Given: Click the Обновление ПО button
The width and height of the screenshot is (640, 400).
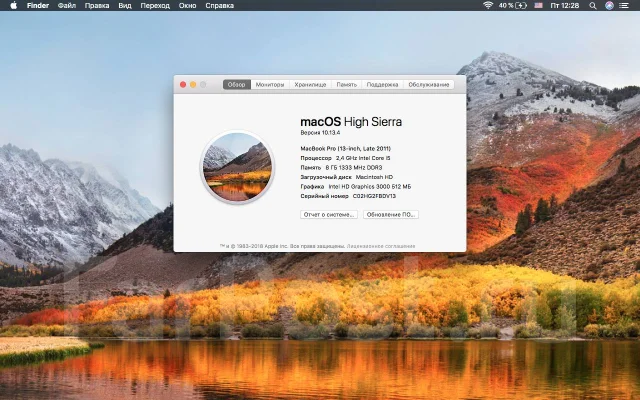Looking at the screenshot, I should (391, 214).
